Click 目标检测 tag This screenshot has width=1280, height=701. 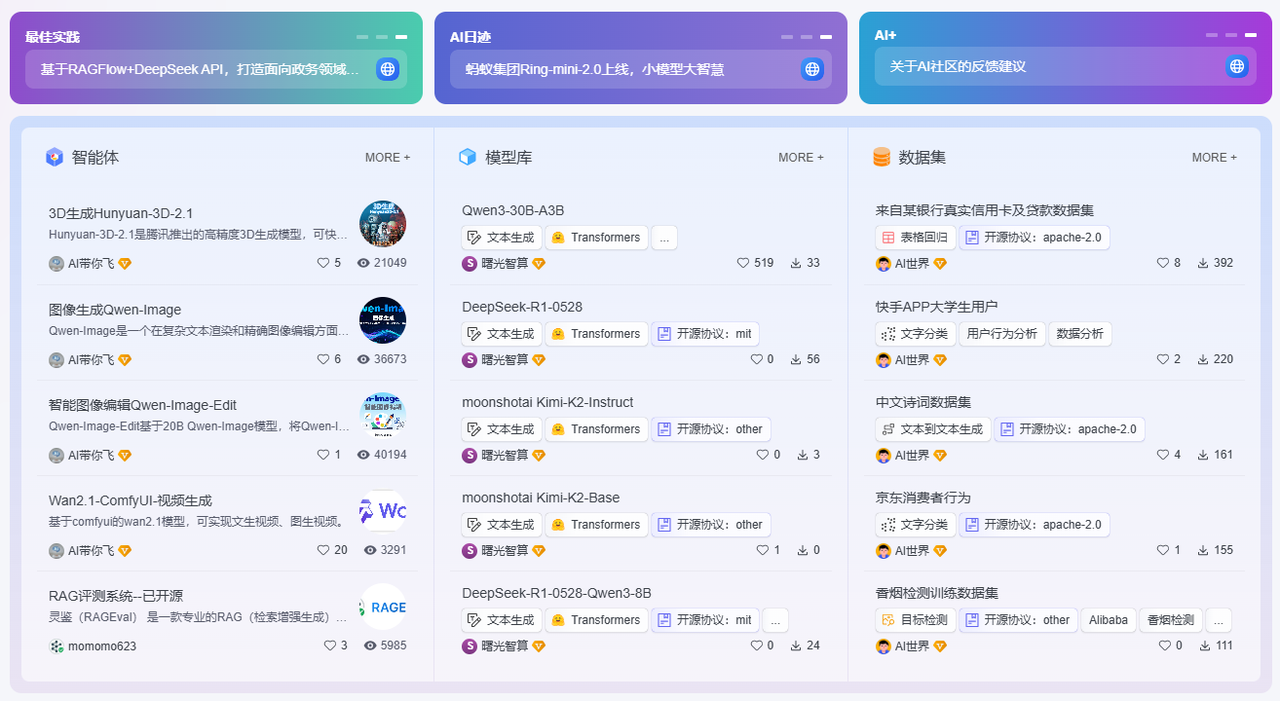click(915, 620)
